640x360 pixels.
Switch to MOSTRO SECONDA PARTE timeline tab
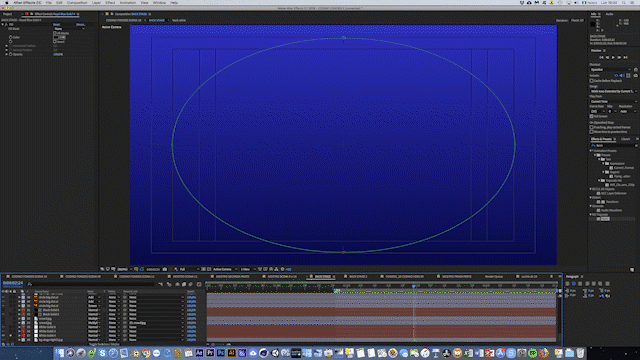click(232, 276)
